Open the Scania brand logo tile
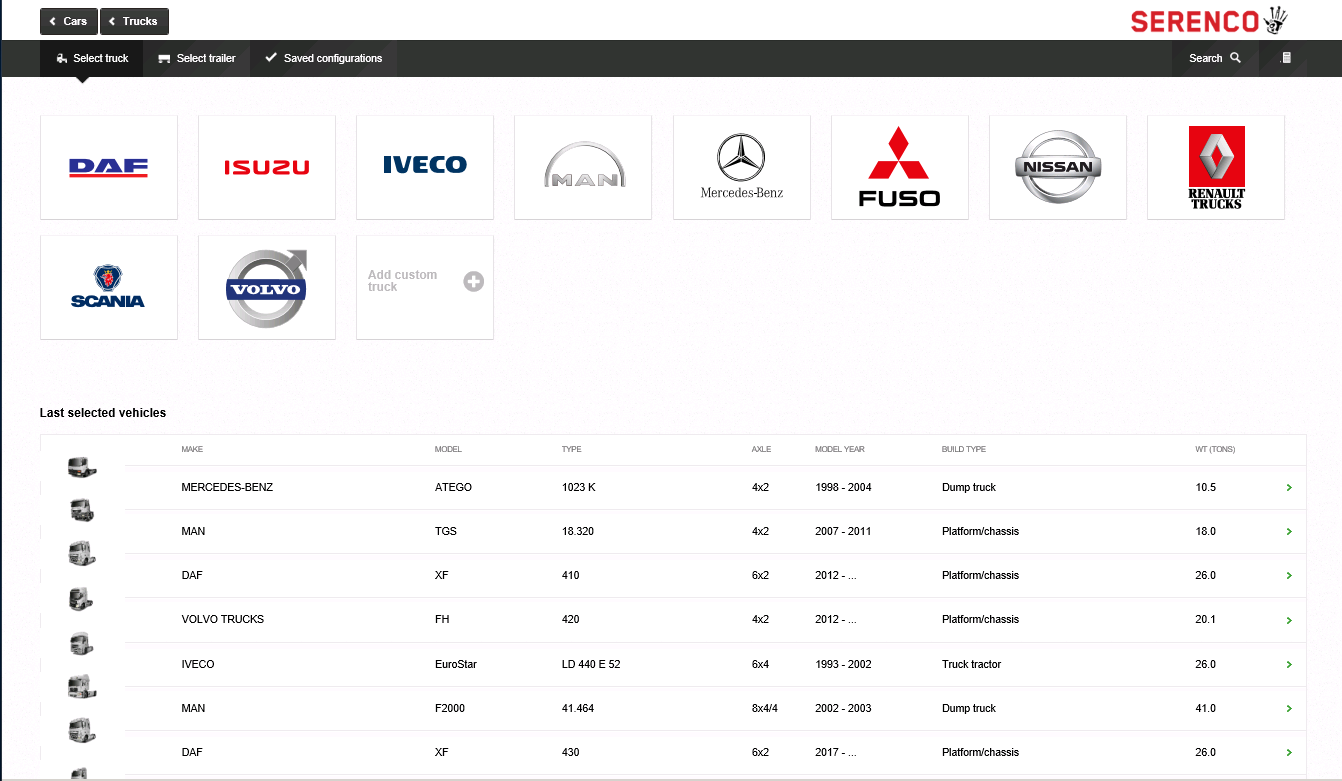This screenshot has height=781, width=1342. pos(109,288)
